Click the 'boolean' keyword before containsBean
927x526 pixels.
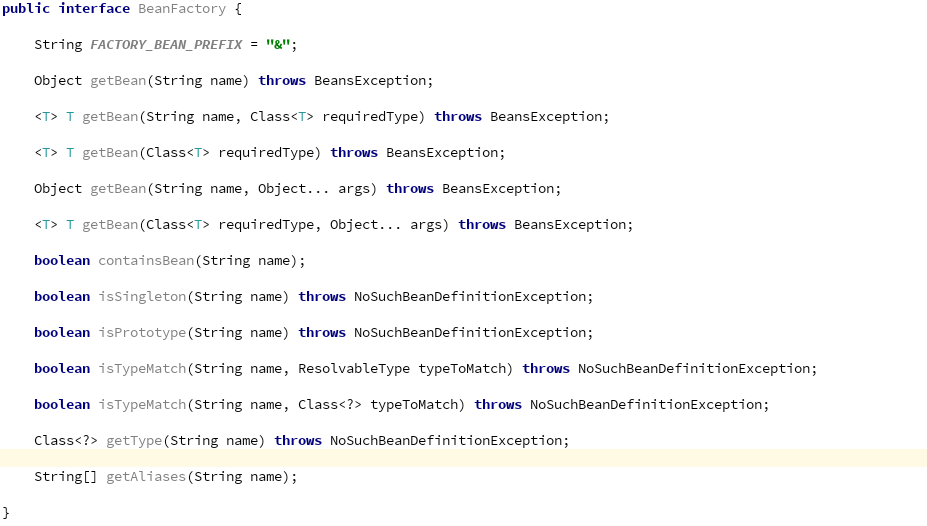tap(62, 261)
